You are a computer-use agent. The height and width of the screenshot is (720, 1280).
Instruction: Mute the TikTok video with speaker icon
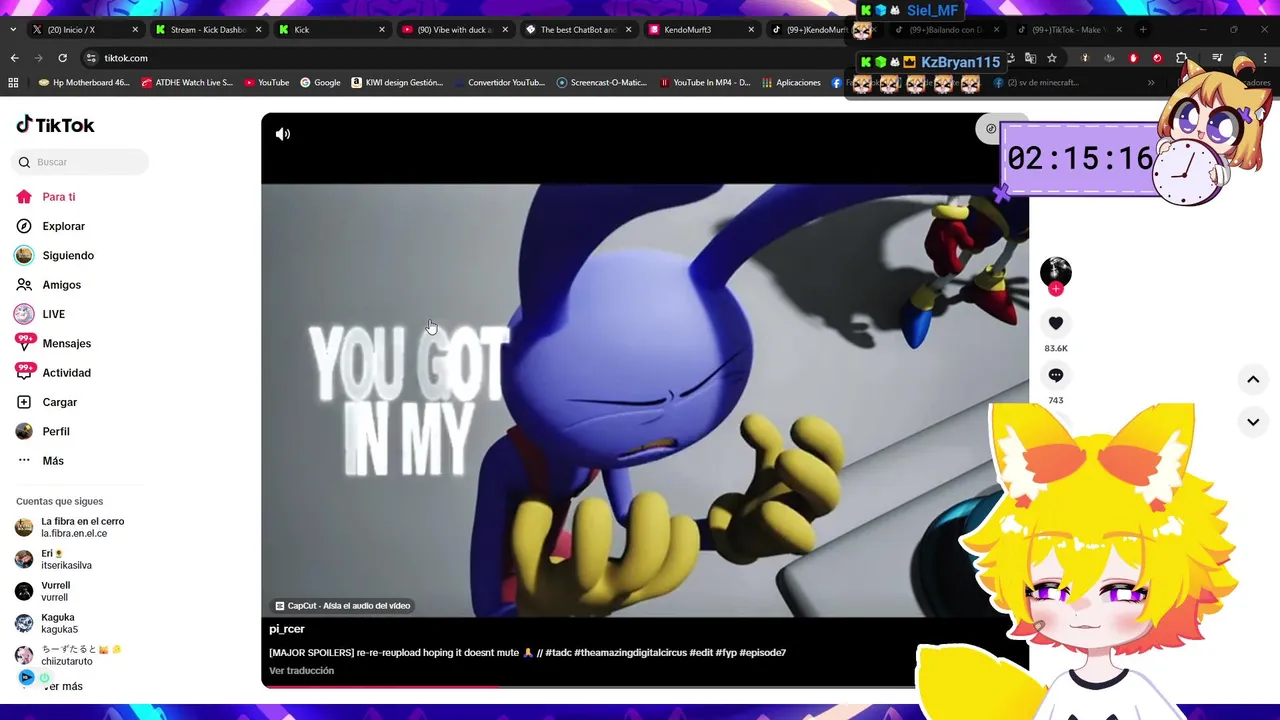(x=283, y=134)
